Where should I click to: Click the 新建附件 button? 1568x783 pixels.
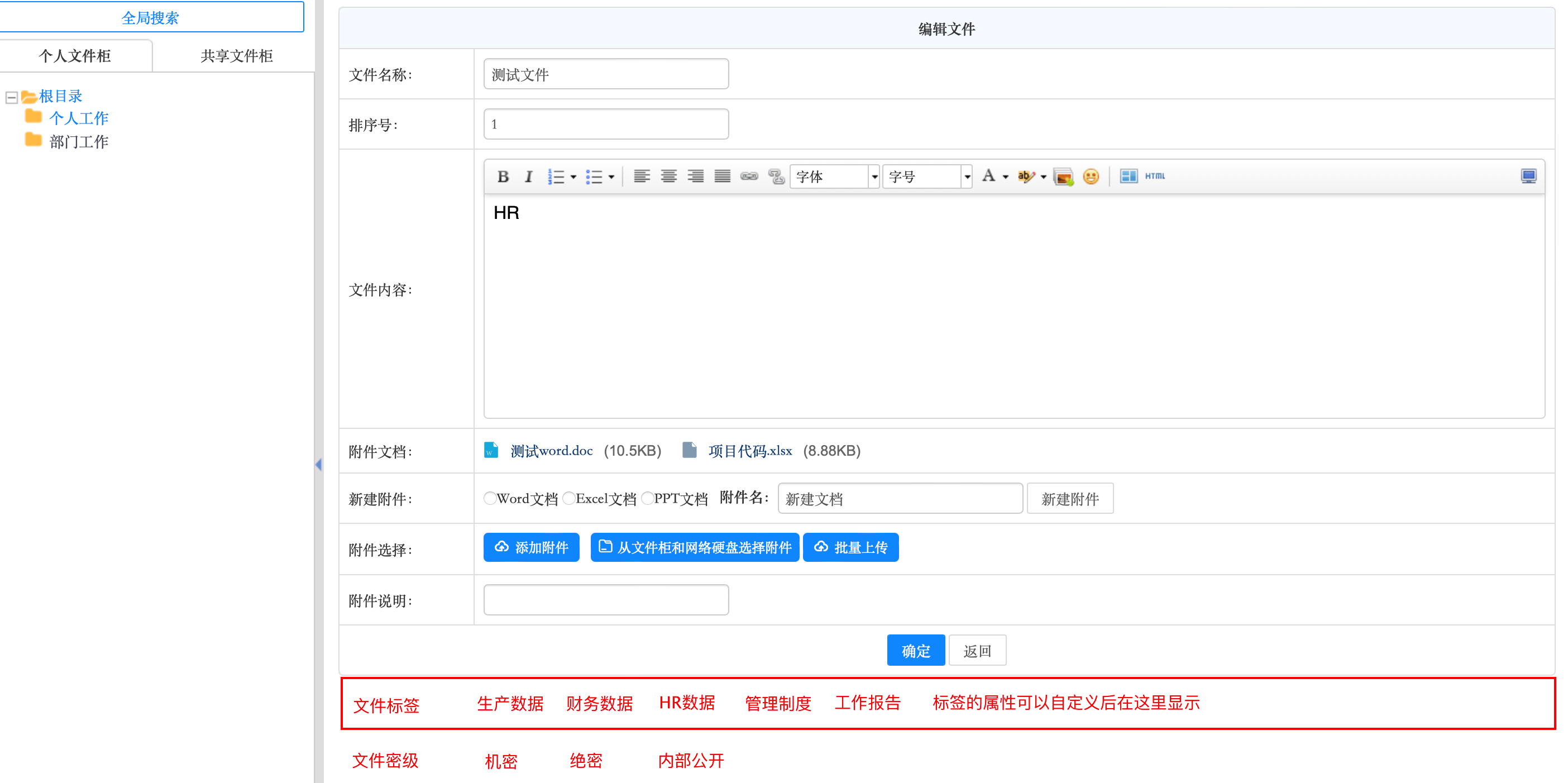1070,499
